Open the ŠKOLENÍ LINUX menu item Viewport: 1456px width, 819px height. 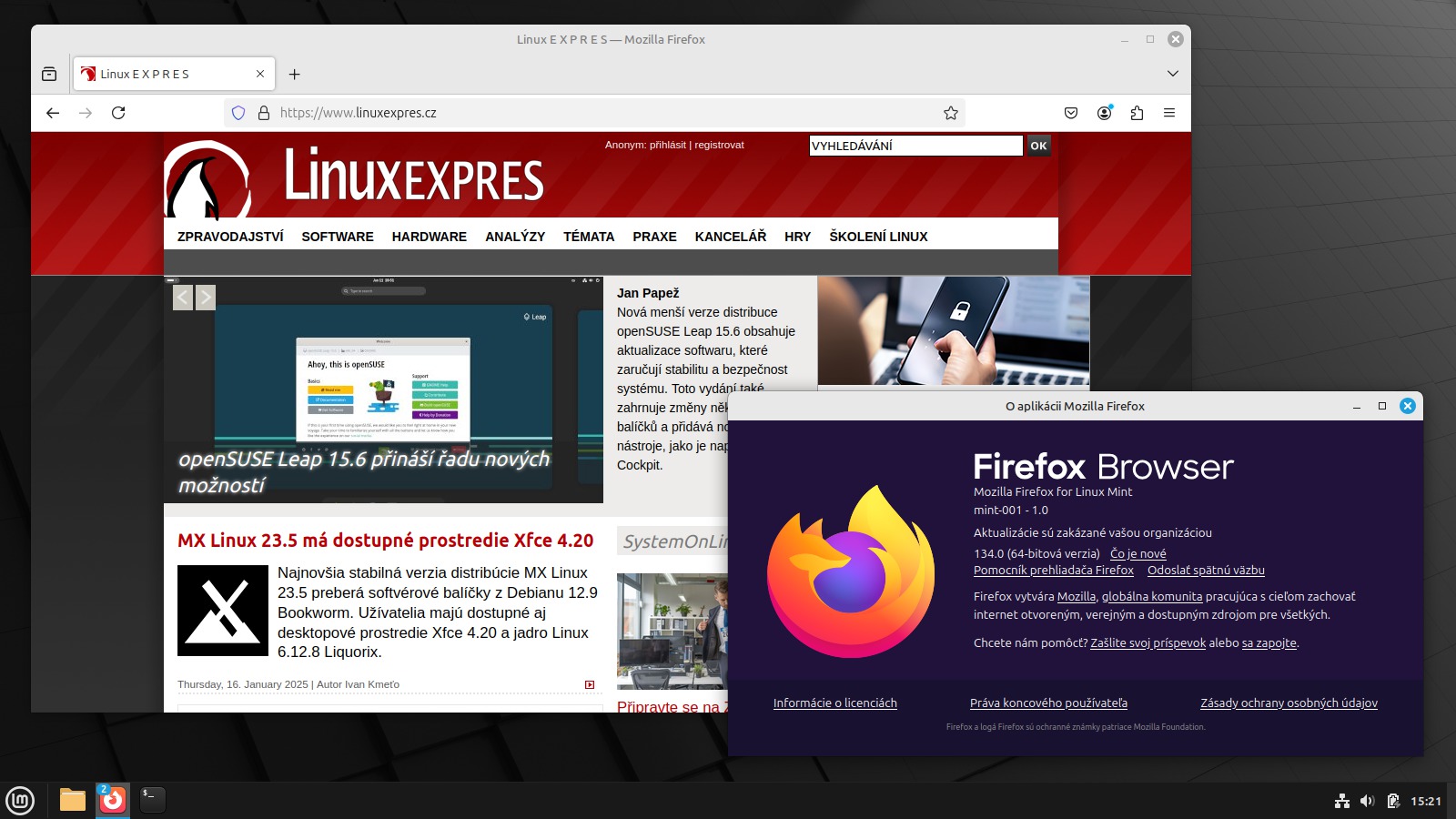878,237
